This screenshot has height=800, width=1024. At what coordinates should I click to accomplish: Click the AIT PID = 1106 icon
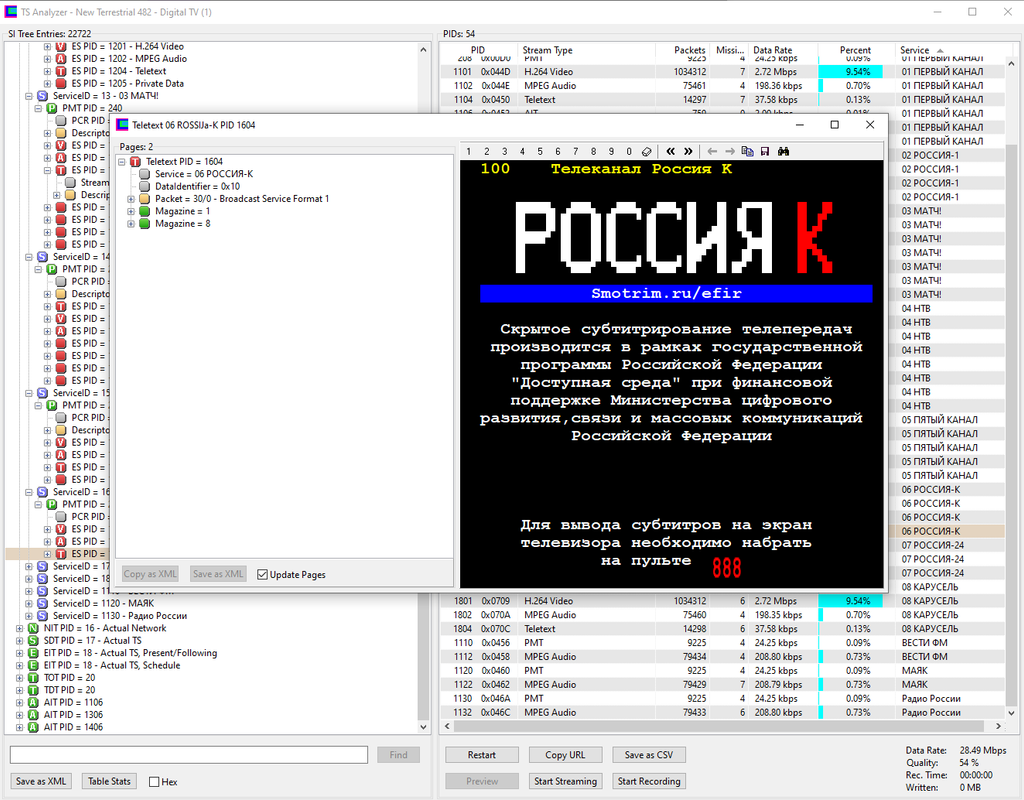click(33, 703)
